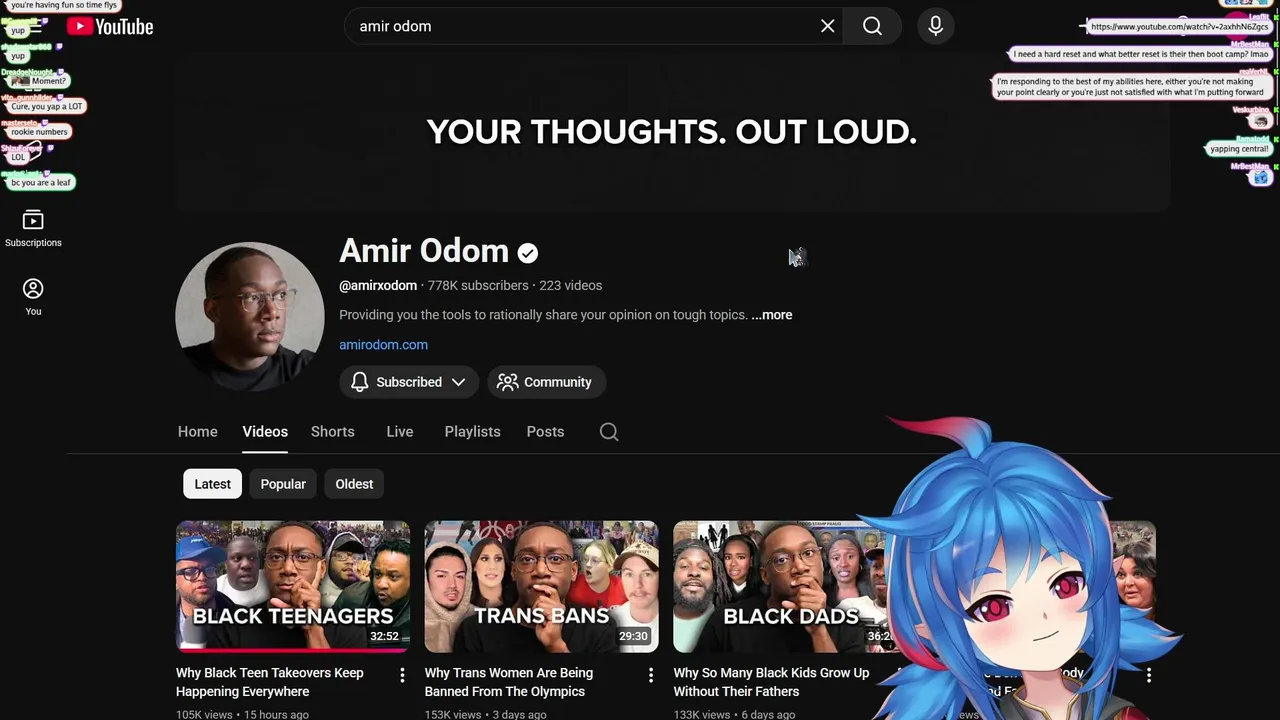
Task: Open more options for the Black Teen Takeovers video
Action: click(402, 675)
